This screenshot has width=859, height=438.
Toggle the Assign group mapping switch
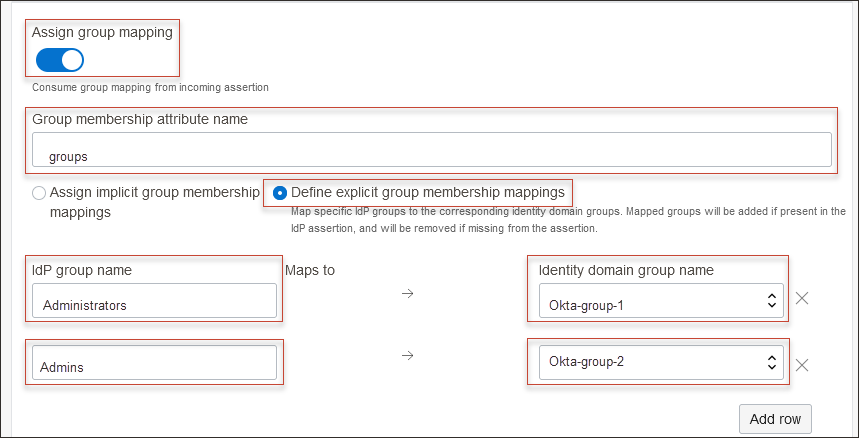59,60
